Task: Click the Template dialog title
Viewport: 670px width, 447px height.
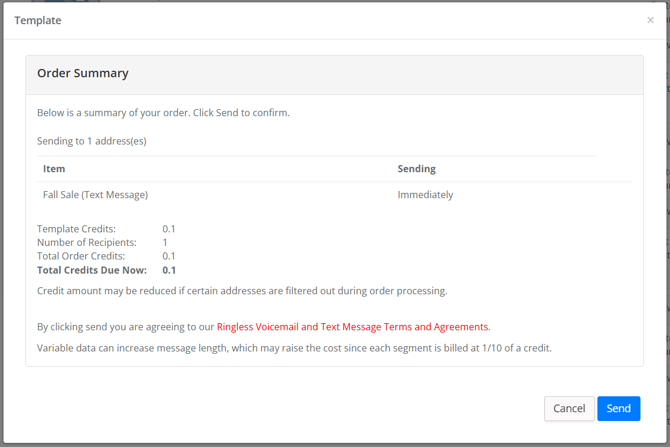Action: [x=38, y=21]
